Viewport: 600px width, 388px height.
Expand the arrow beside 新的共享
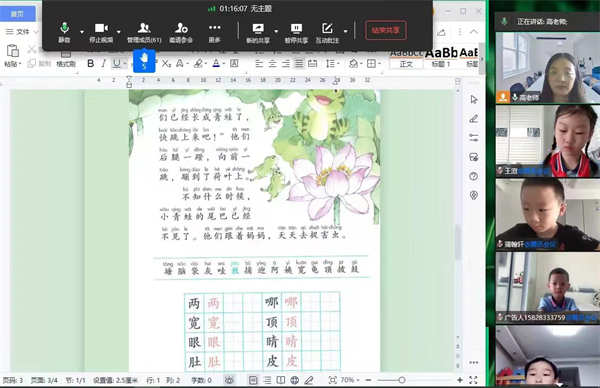[x=276, y=31]
